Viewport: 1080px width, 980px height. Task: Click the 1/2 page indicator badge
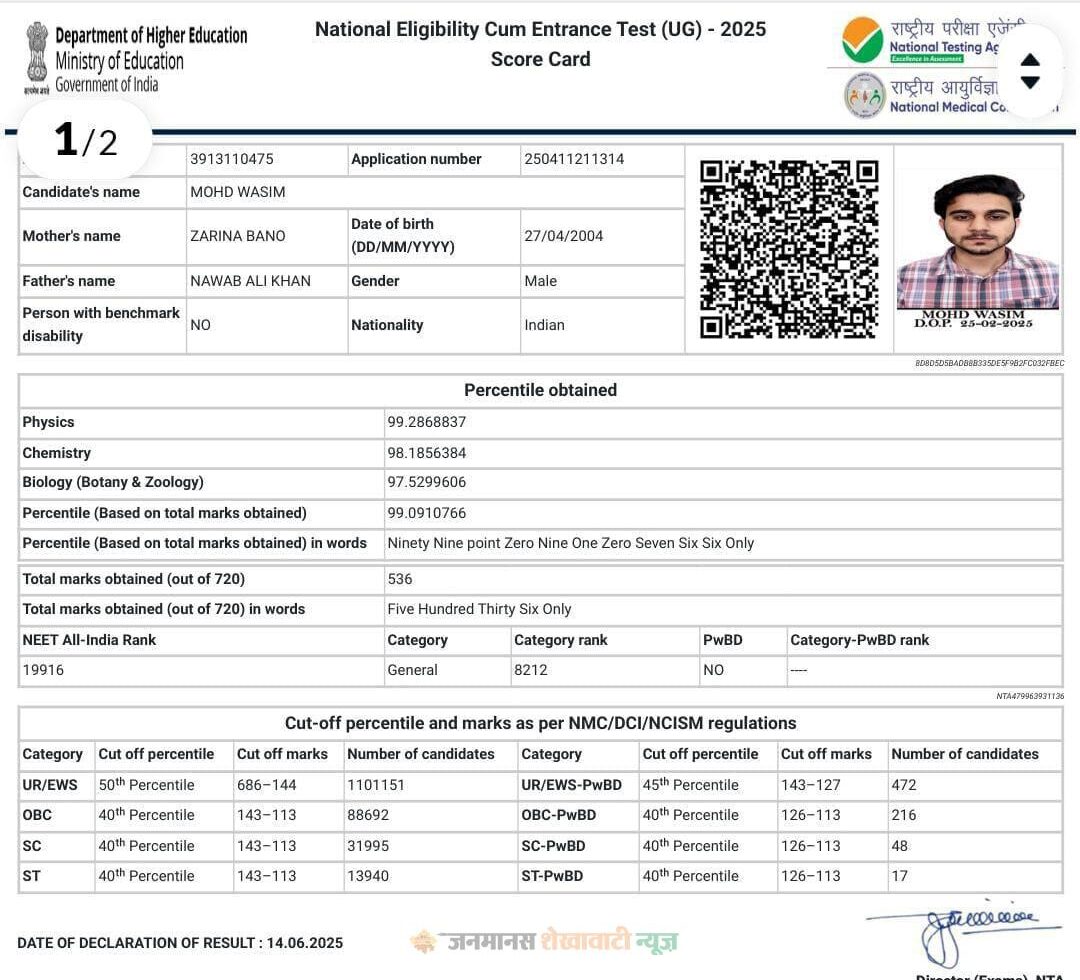[x=85, y=140]
